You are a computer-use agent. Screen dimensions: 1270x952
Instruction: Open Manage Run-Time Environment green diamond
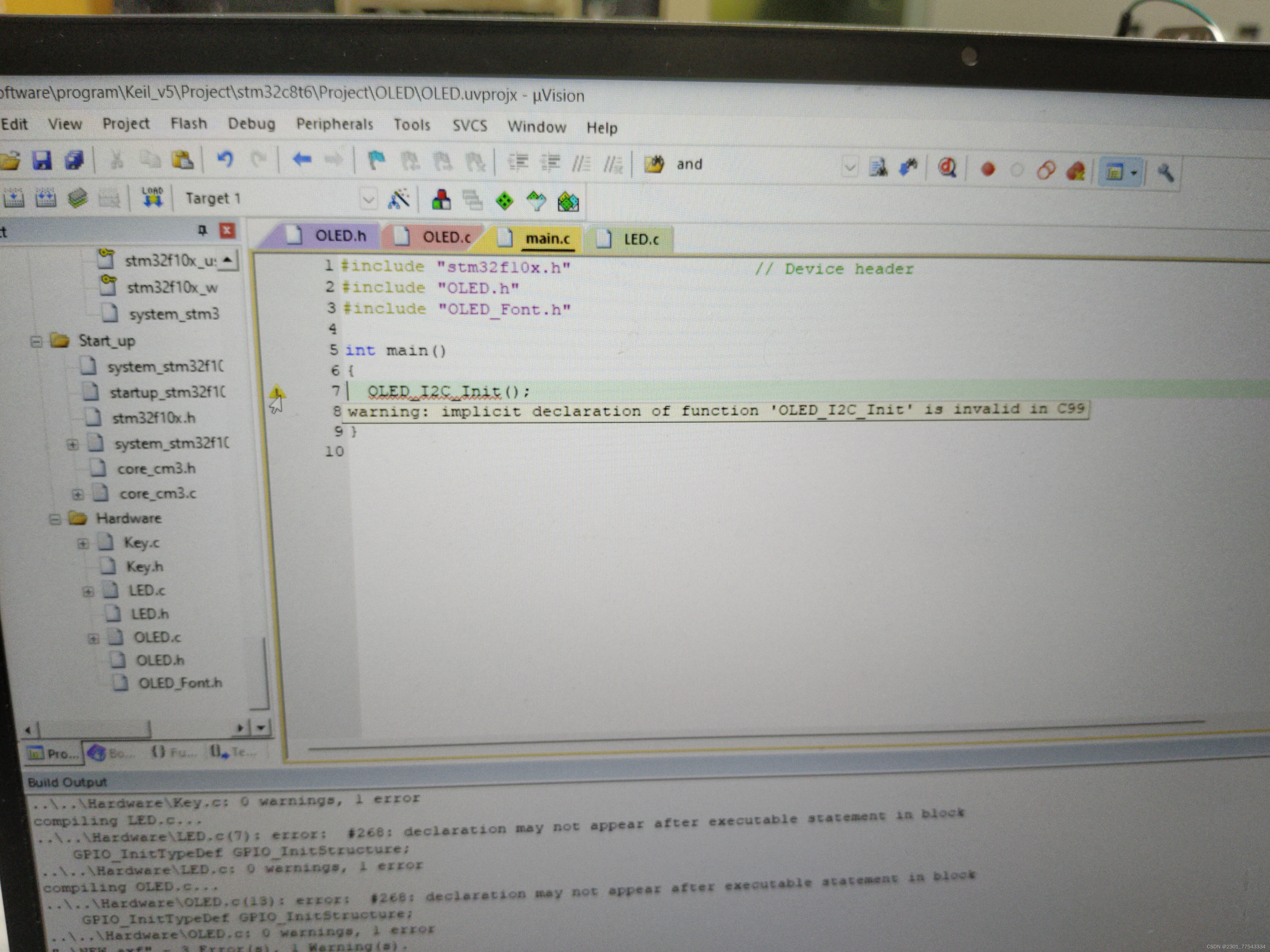tap(504, 201)
